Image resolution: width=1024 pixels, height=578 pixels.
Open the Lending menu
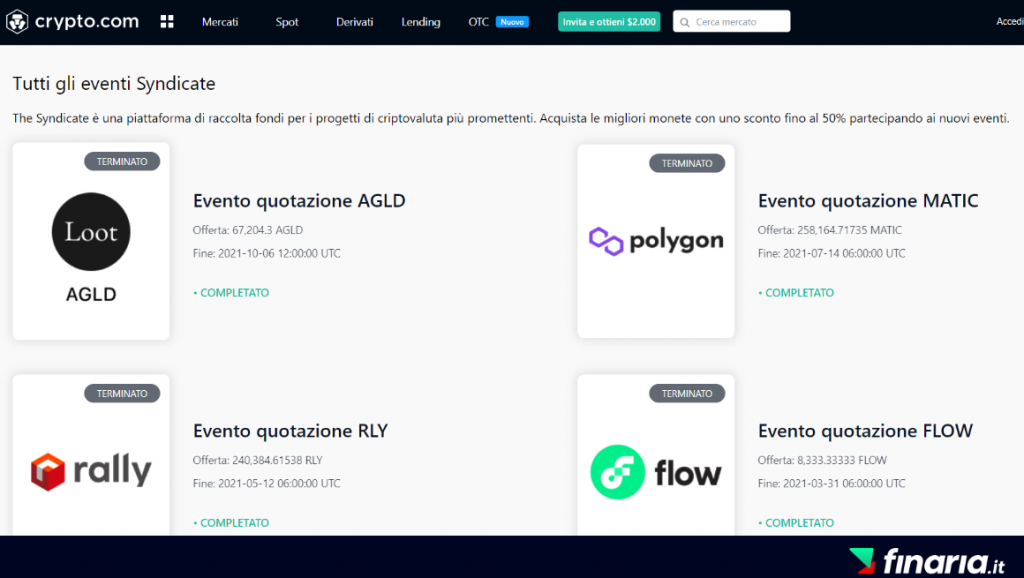(x=421, y=22)
